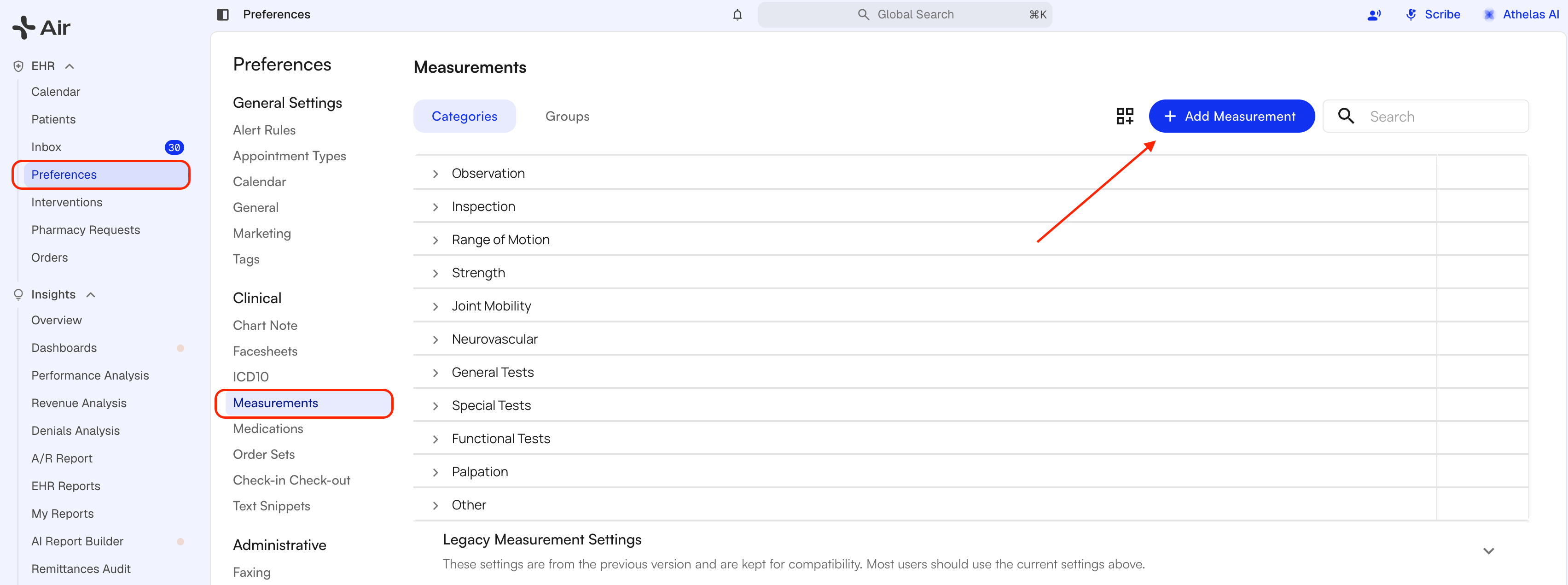Screen dimensions: 1568x585
Task: Focus the Global Search field
Action: coord(905,15)
